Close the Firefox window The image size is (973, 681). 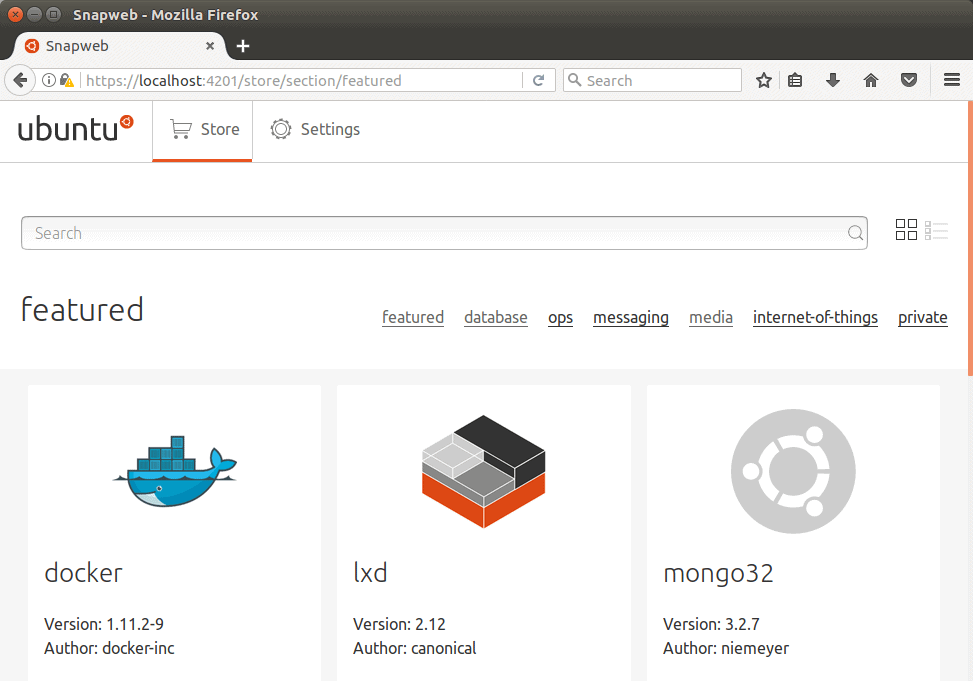point(16,14)
